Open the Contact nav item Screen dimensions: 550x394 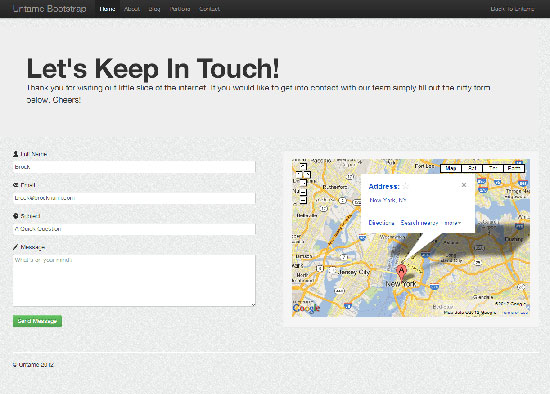[209, 9]
